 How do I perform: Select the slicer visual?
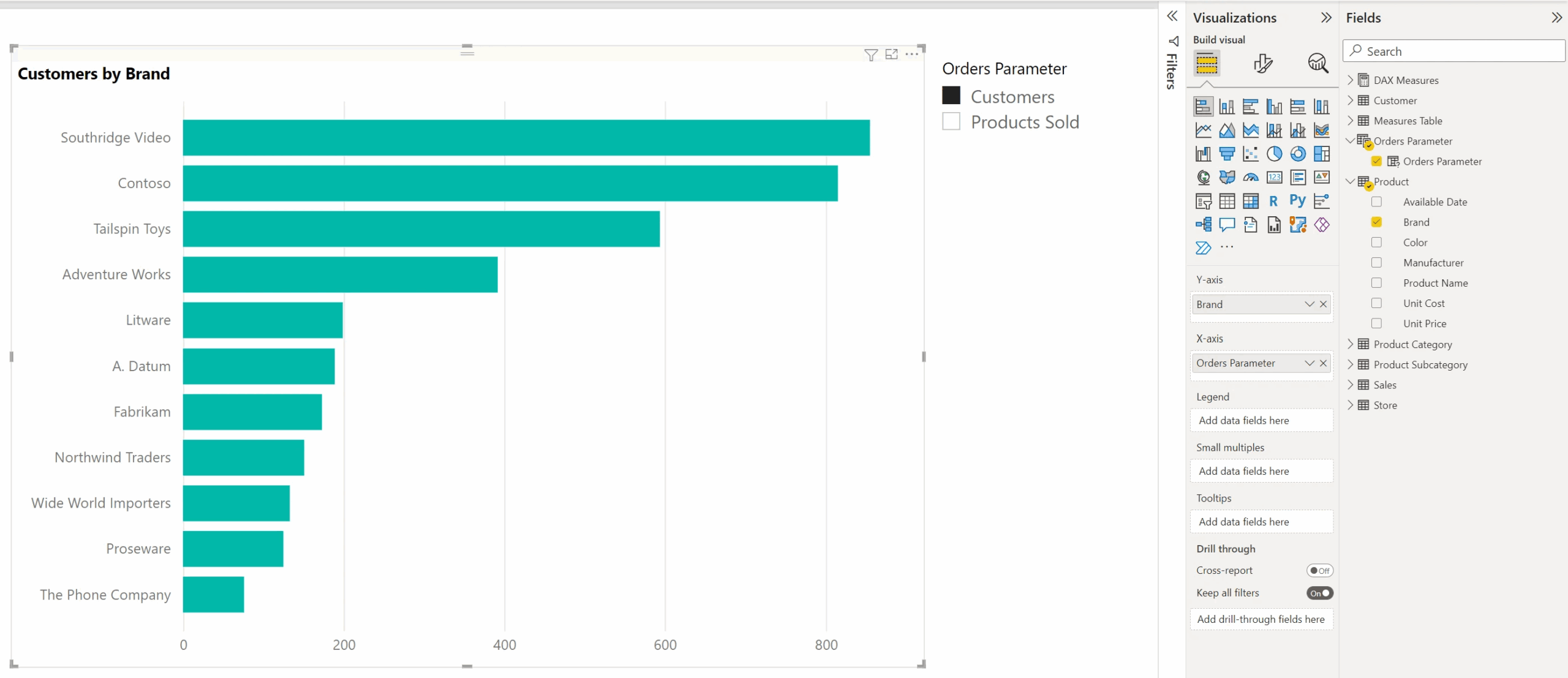click(1203, 201)
